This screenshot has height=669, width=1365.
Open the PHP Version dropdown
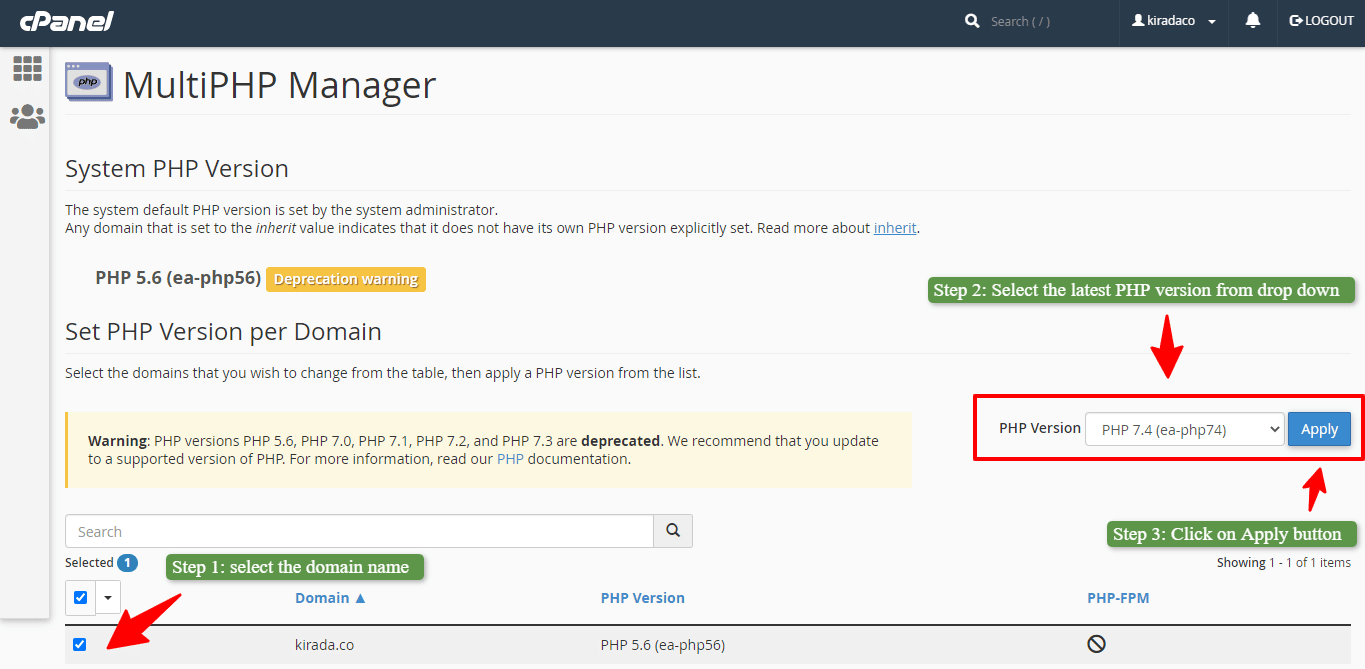coord(1184,429)
